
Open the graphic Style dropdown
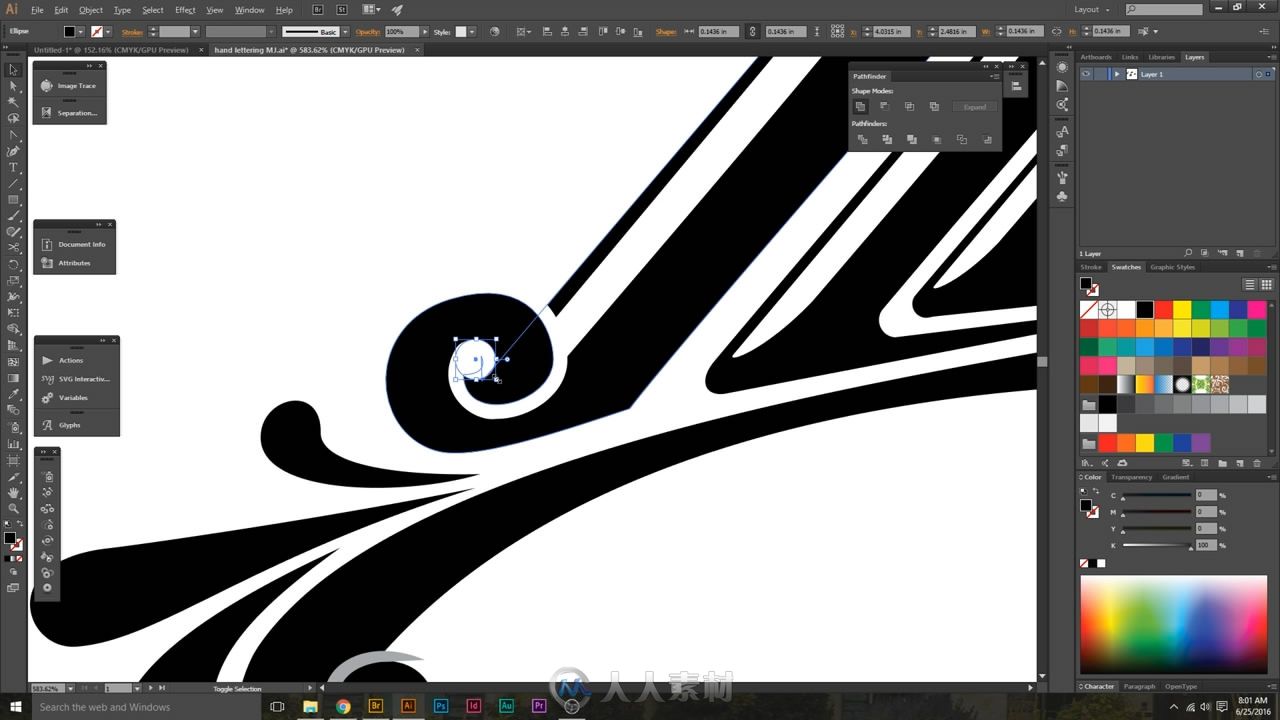click(474, 32)
